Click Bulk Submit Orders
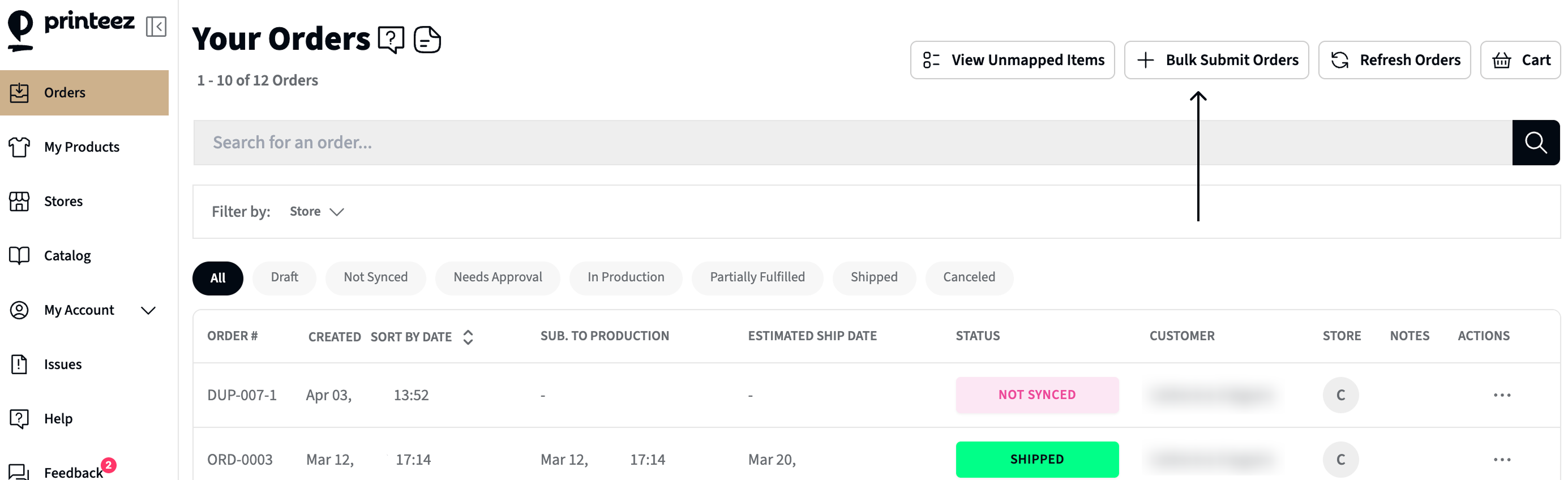Image resolution: width=1568 pixels, height=480 pixels. point(1215,59)
